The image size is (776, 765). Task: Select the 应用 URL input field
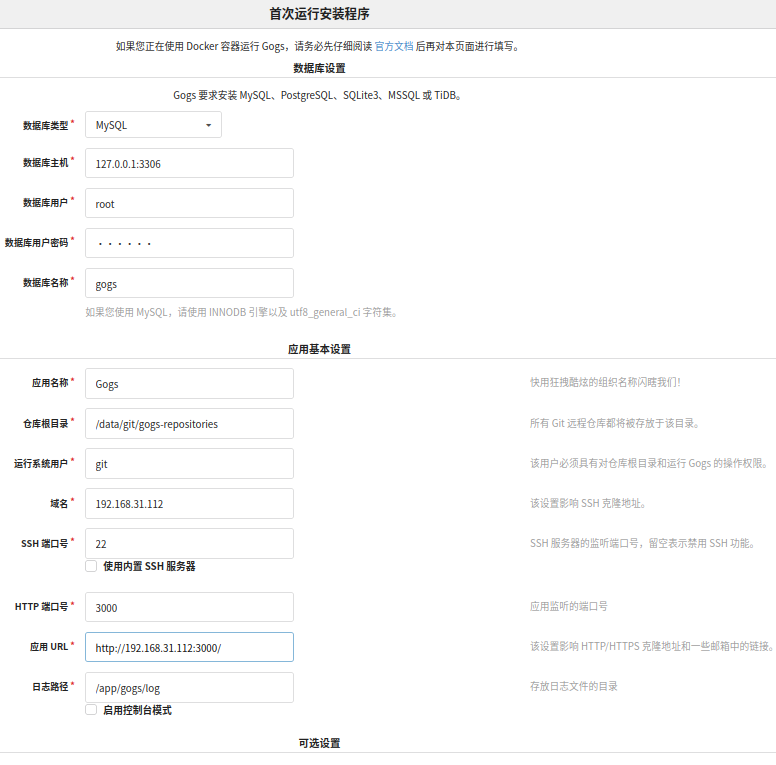[190, 647]
